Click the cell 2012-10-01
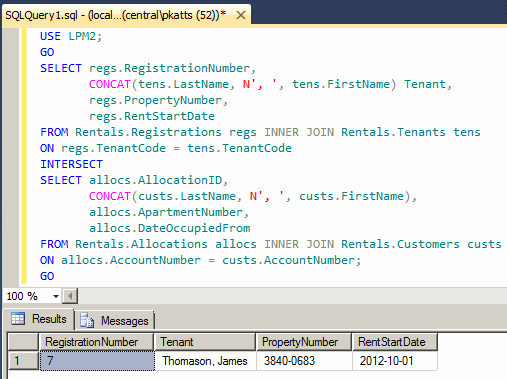The width and height of the screenshot is (507, 379). pos(395,361)
